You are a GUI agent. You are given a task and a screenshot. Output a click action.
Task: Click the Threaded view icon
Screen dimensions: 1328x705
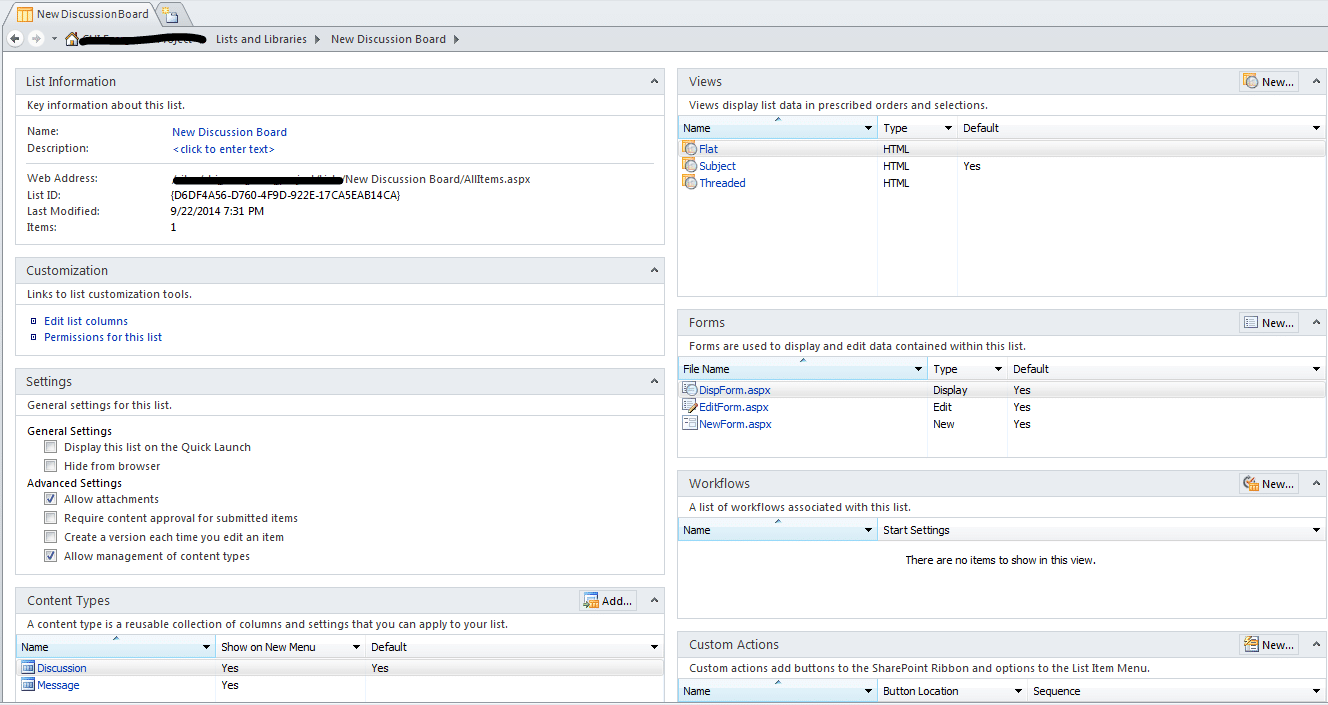click(690, 183)
